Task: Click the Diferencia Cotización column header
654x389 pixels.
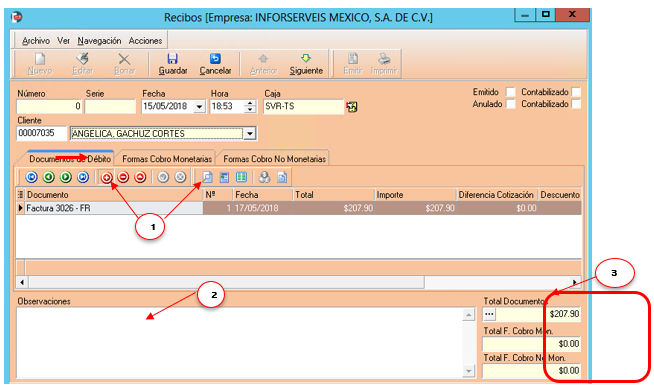Action: tap(496, 195)
